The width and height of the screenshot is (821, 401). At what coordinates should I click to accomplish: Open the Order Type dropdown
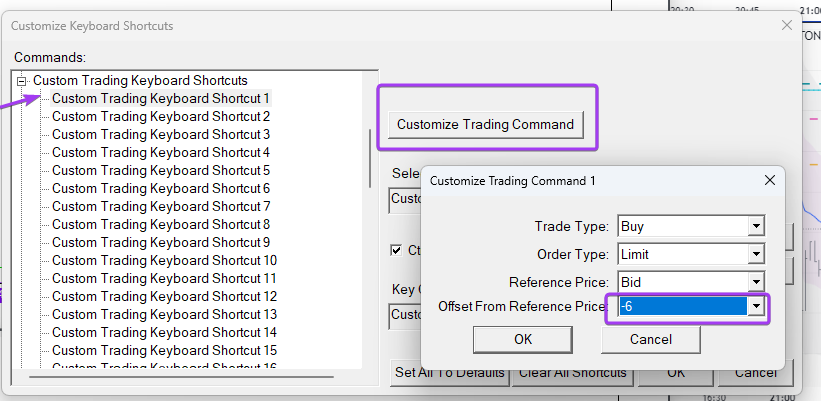(x=757, y=254)
